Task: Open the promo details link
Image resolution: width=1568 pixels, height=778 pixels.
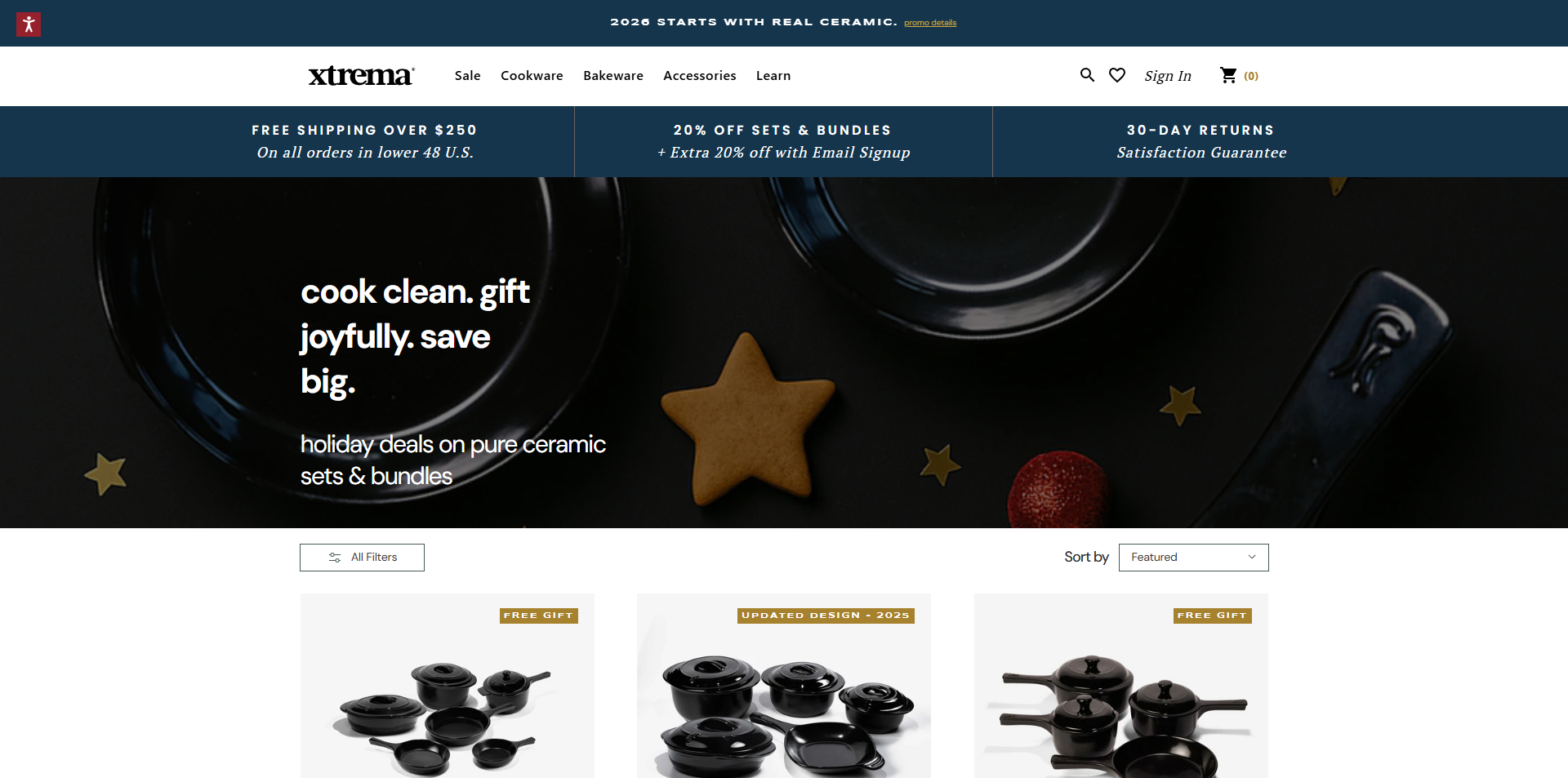Action: click(x=930, y=23)
